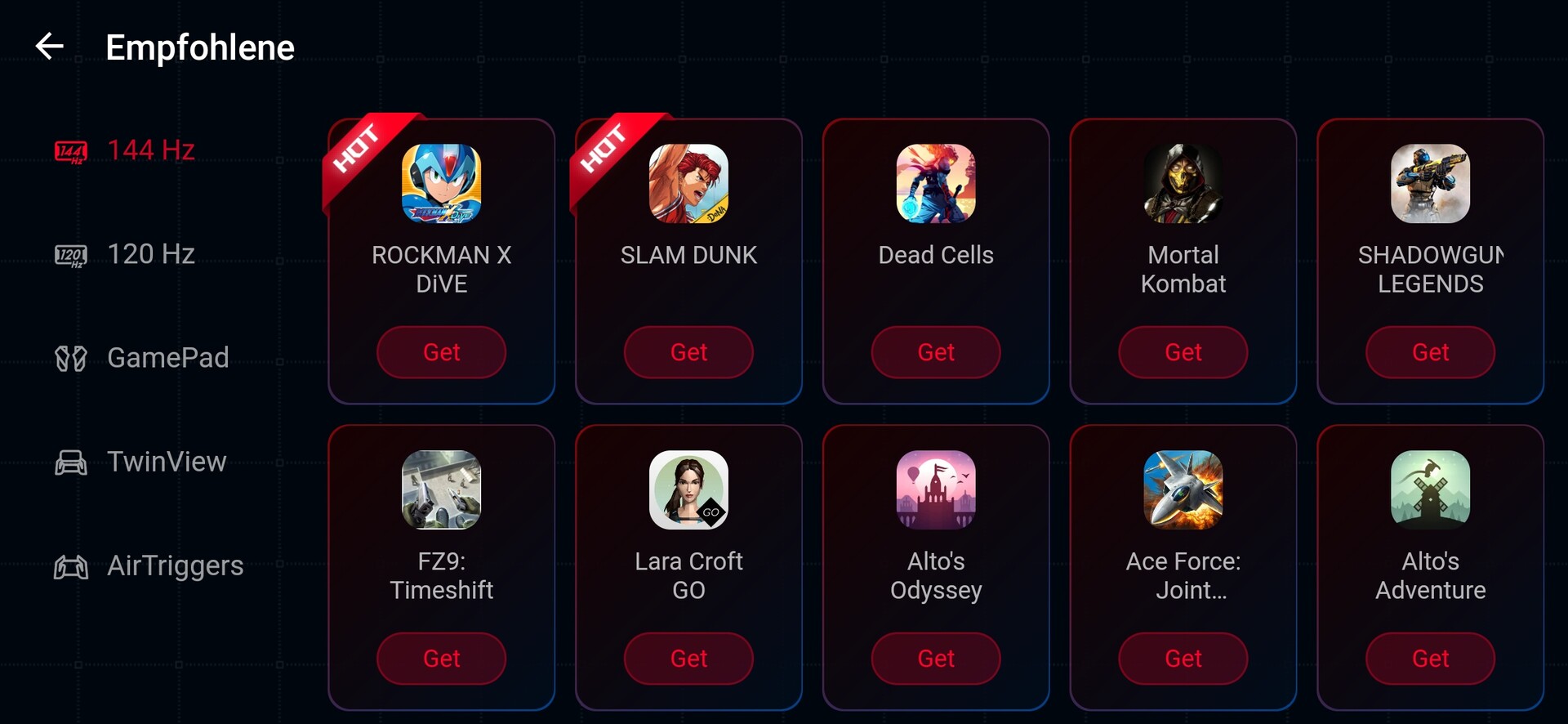This screenshot has width=1568, height=724.
Task: Get Alto's Adventure
Action: 1431,659
